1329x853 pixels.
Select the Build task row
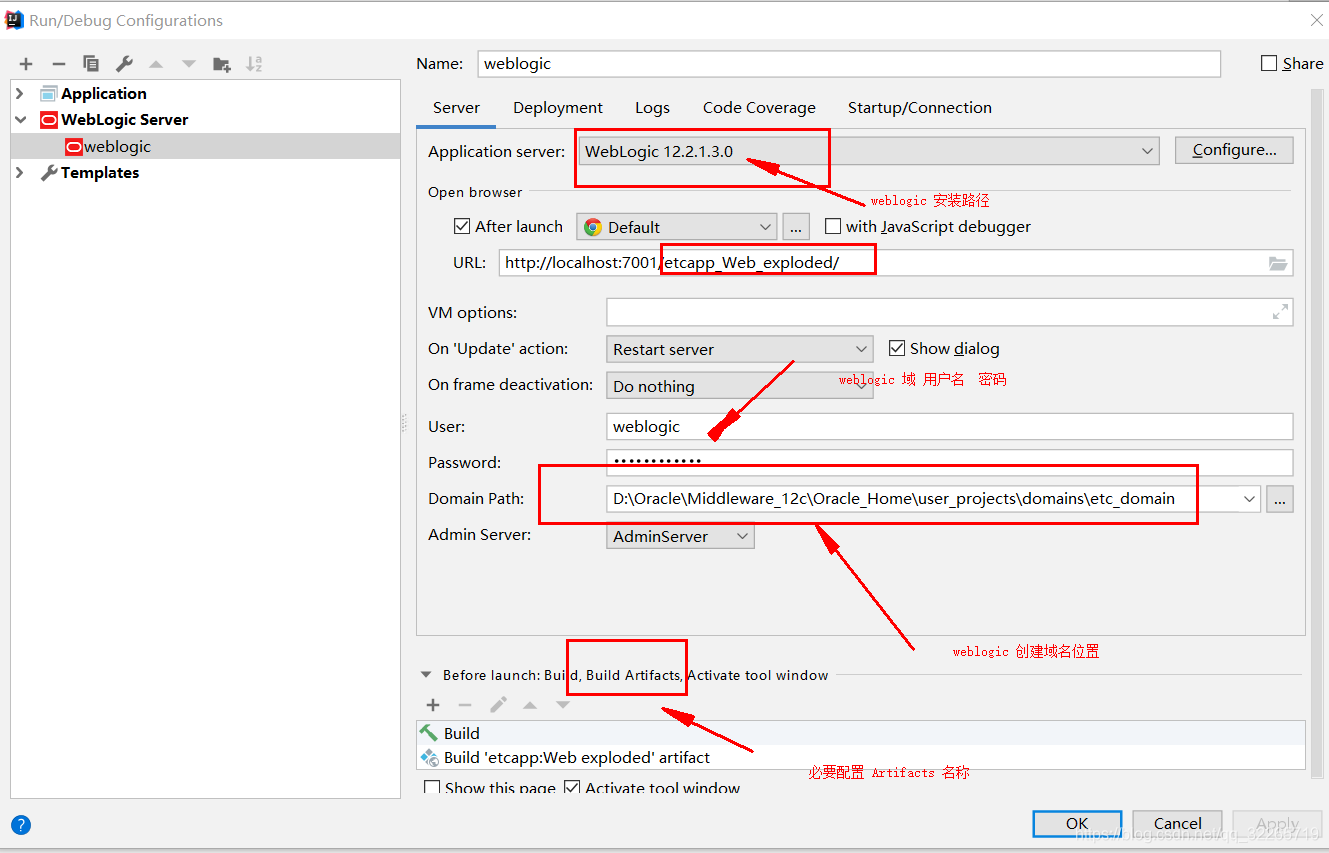point(861,733)
